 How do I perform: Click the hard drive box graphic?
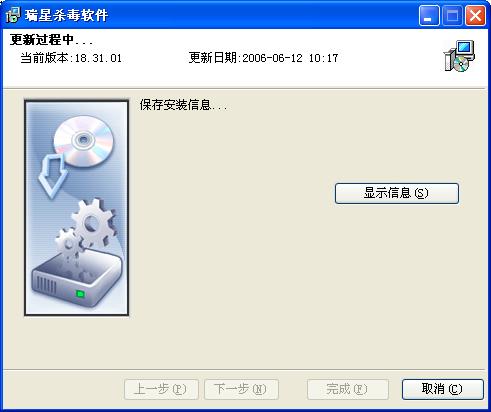(77, 281)
